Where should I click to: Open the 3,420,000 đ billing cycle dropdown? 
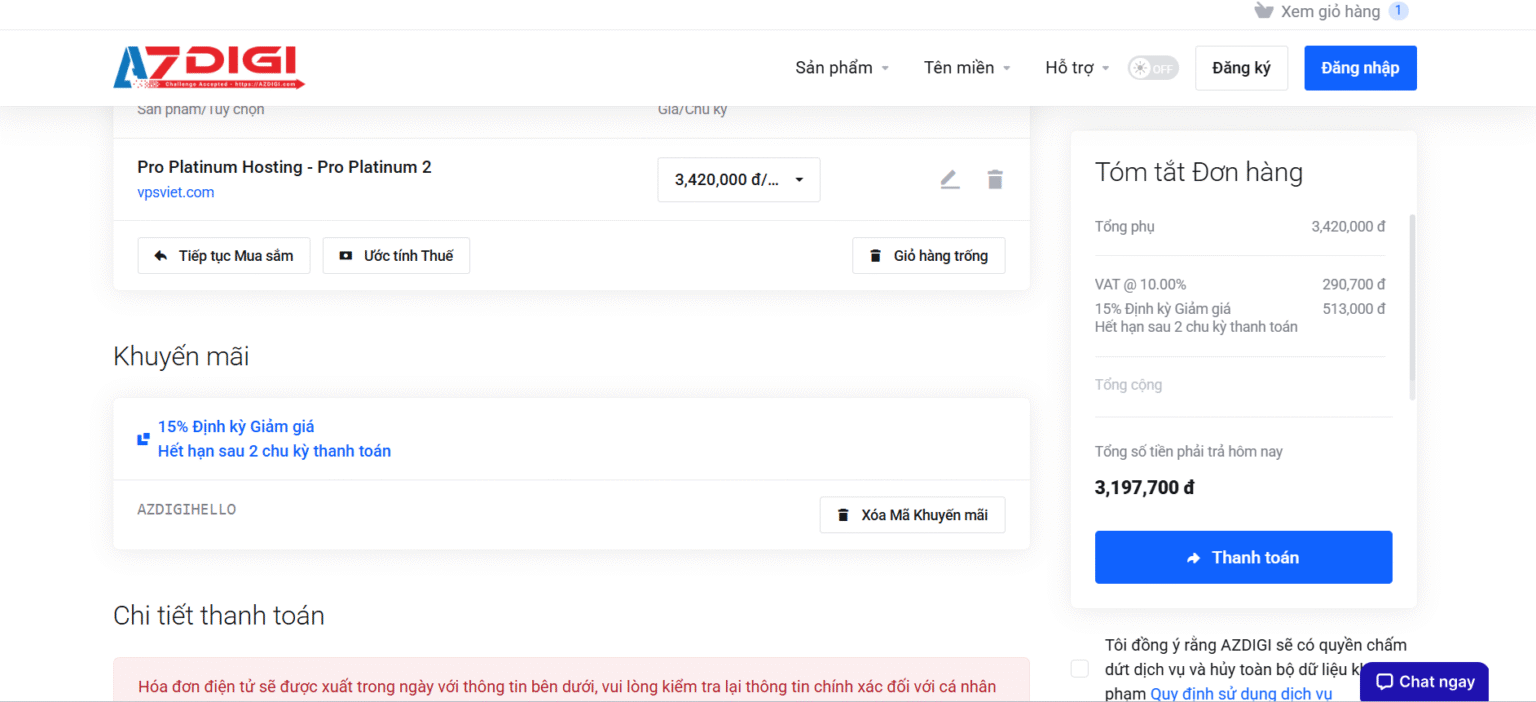(x=738, y=180)
